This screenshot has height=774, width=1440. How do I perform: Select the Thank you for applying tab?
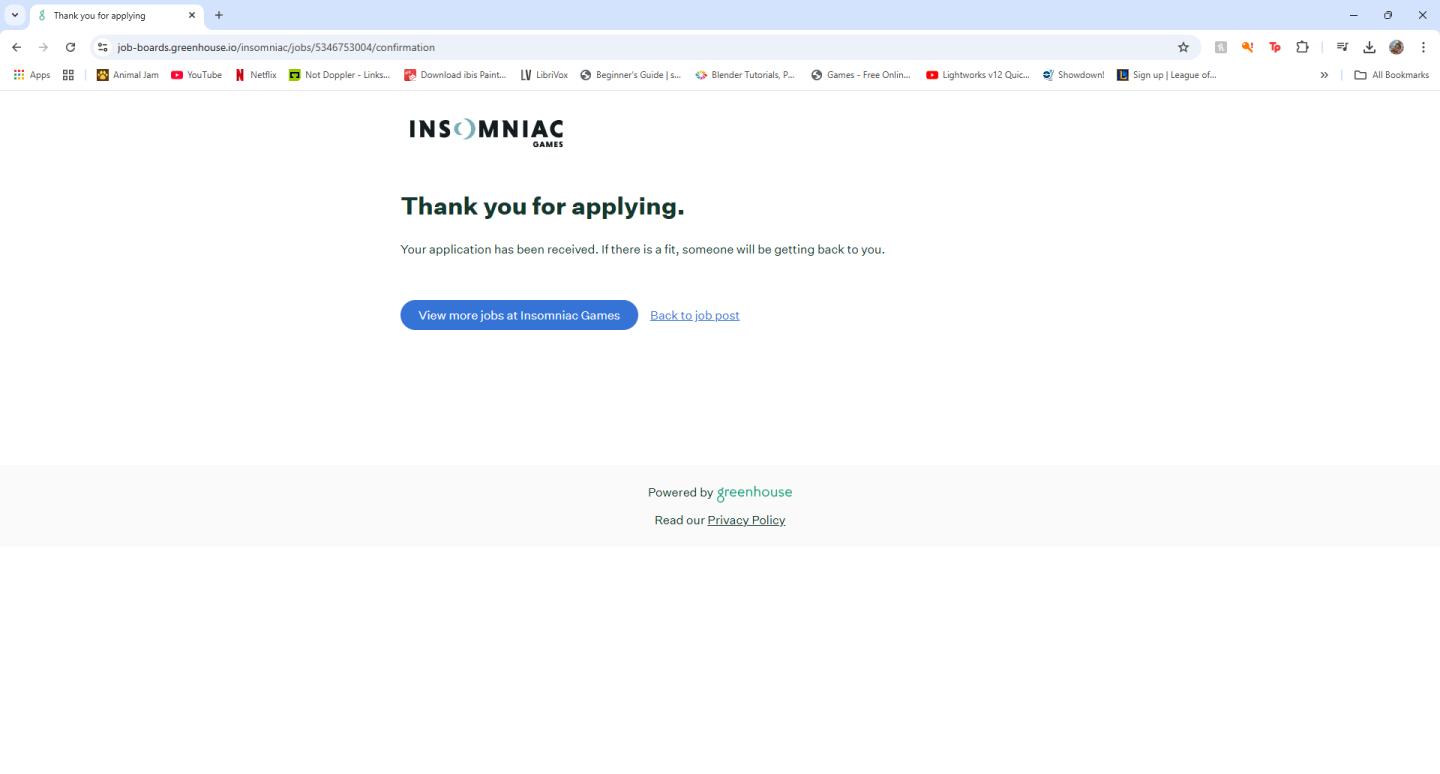tap(116, 16)
